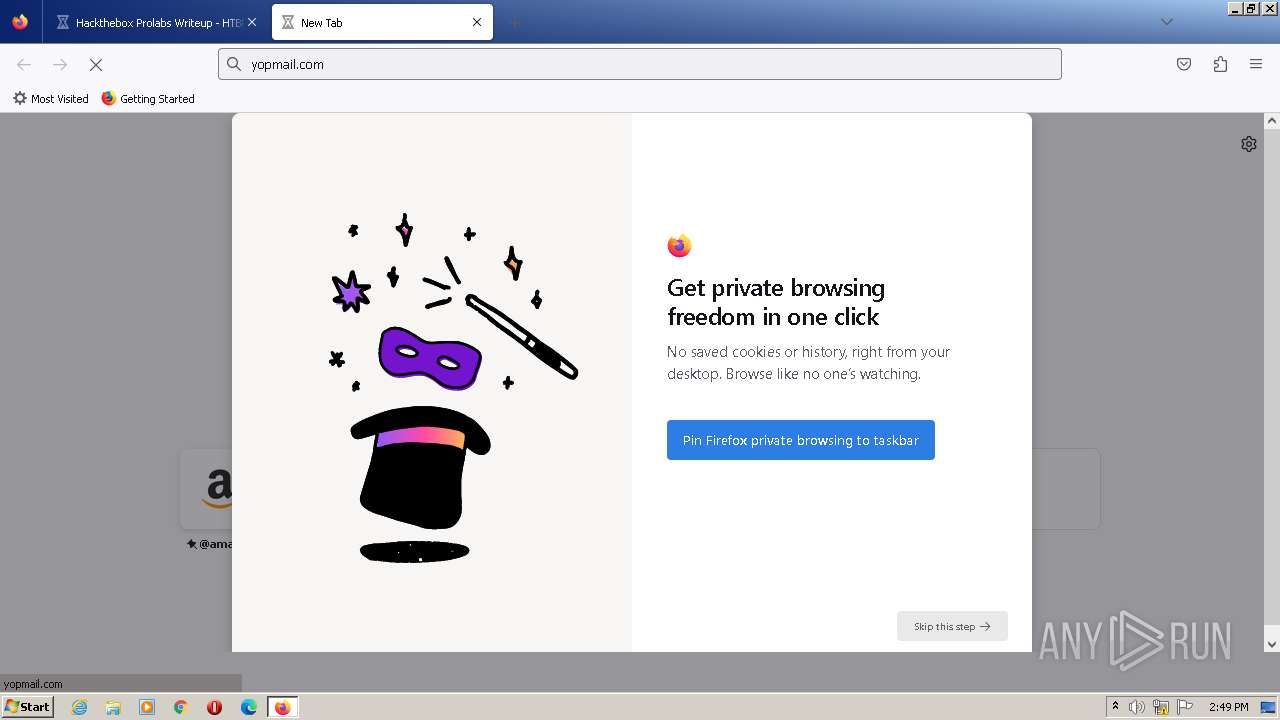Screen dimensions: 1280x720
Task: Go forward with the forward arrow
Action: [60, 64]
